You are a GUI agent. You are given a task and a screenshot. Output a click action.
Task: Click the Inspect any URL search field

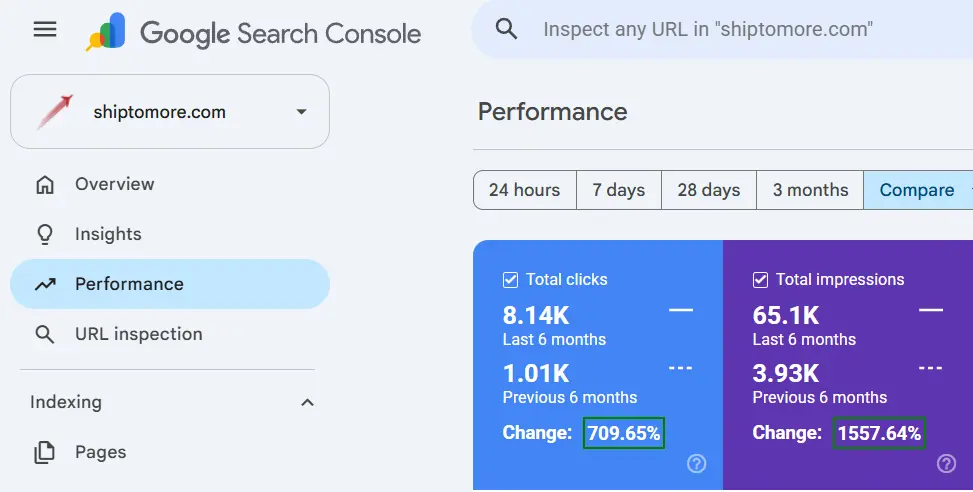[722, 29]
